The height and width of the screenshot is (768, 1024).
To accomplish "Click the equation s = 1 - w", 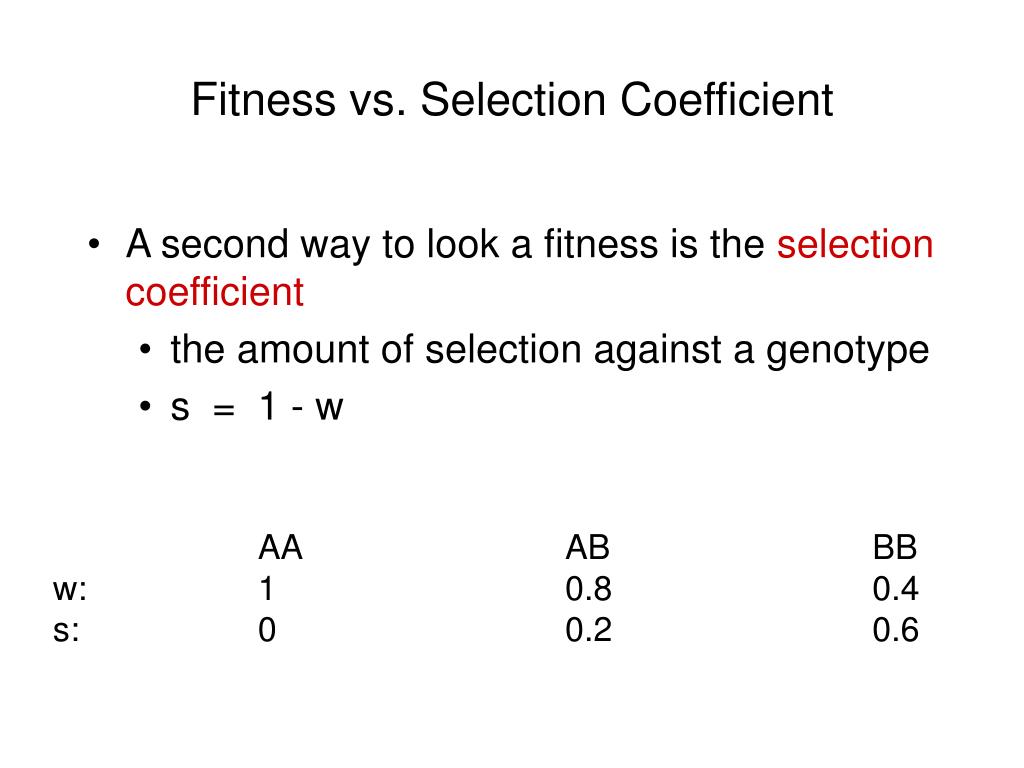I will [256, 407].
